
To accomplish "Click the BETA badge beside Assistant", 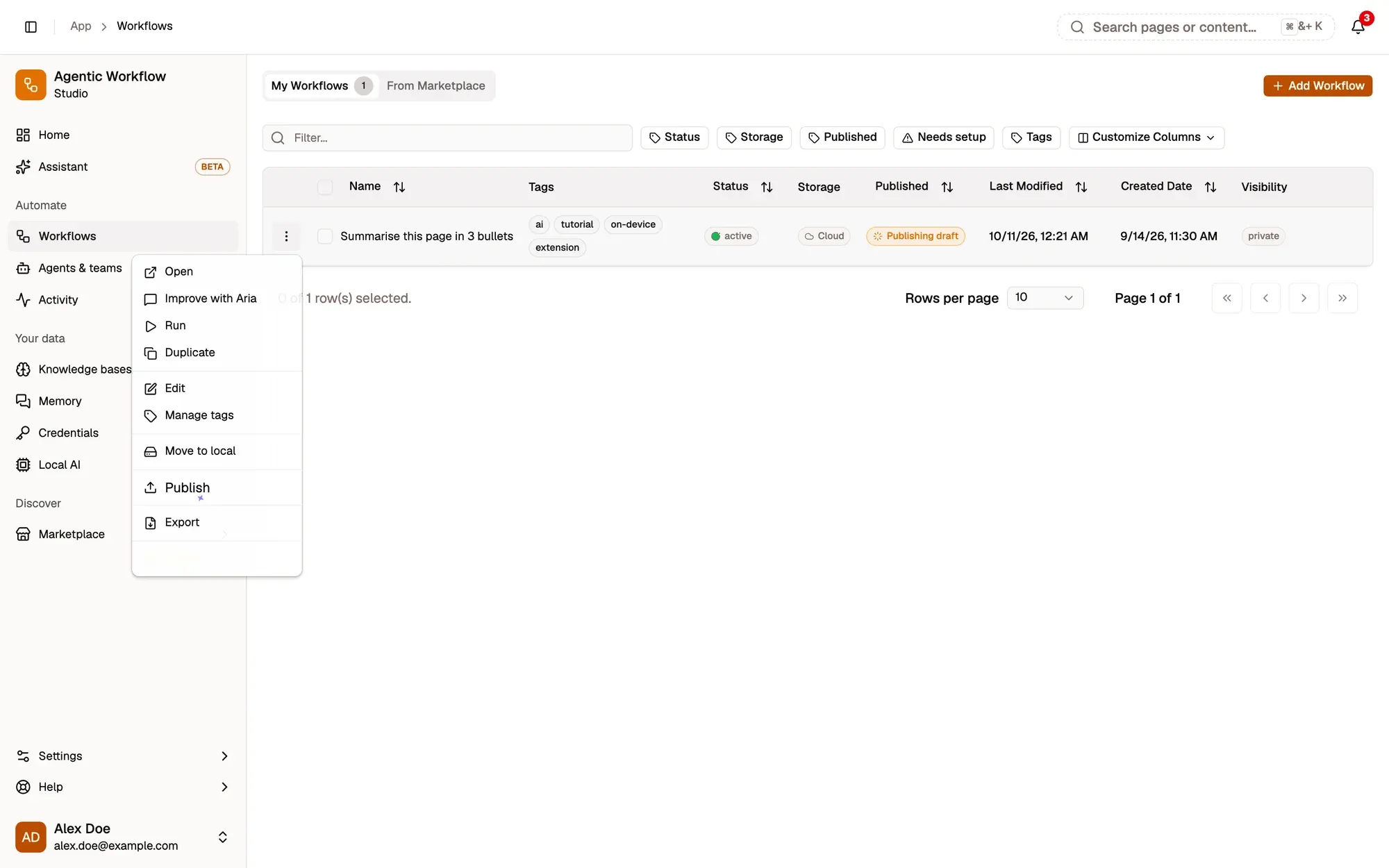I will [x=212, y=167].
